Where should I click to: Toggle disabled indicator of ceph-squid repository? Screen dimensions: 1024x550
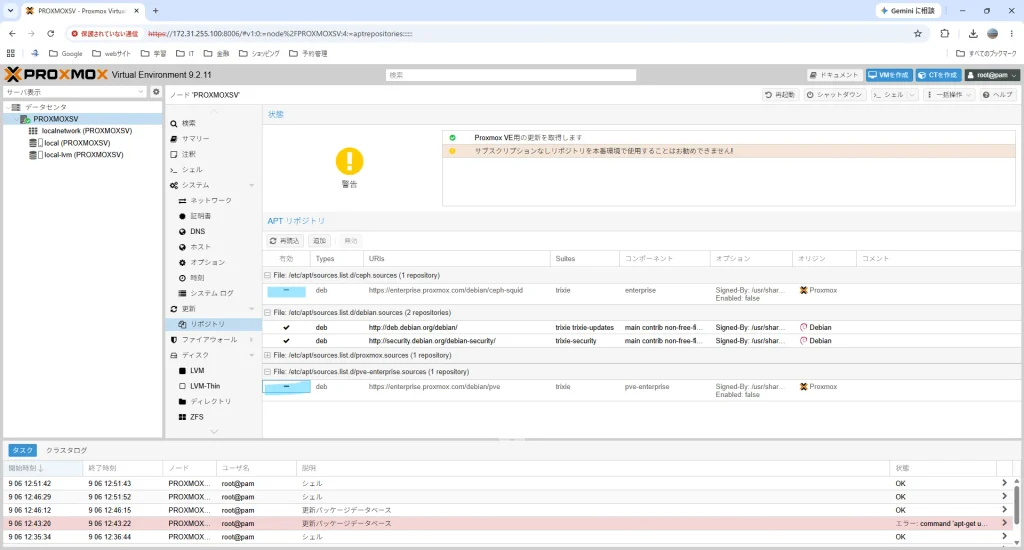click(286, 291)
